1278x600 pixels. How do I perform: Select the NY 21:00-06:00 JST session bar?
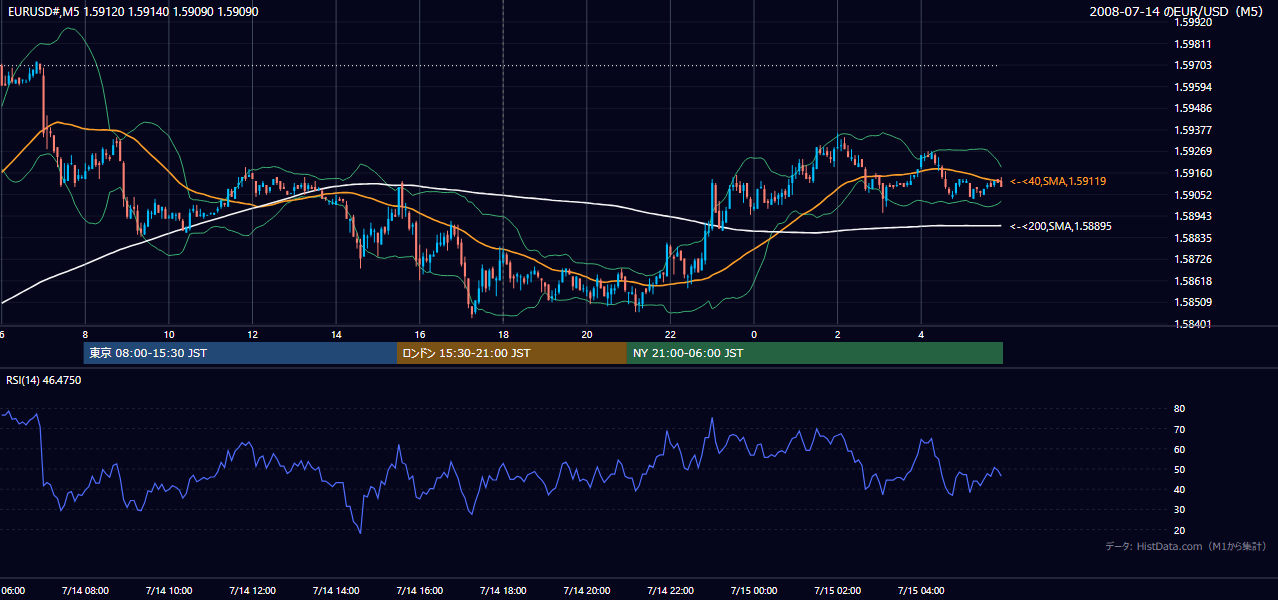[815, 353]
